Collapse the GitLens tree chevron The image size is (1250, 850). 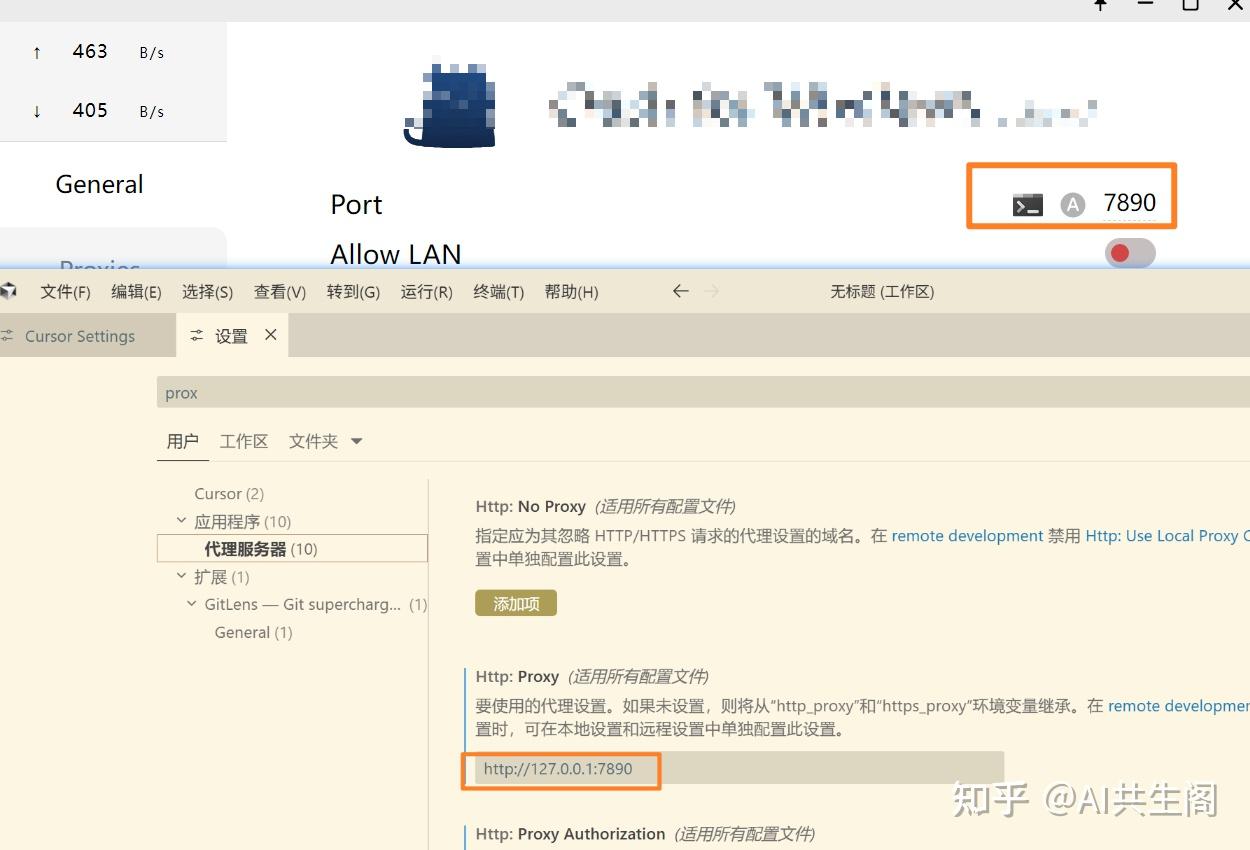pyautogui.click(x=192, y=604)
